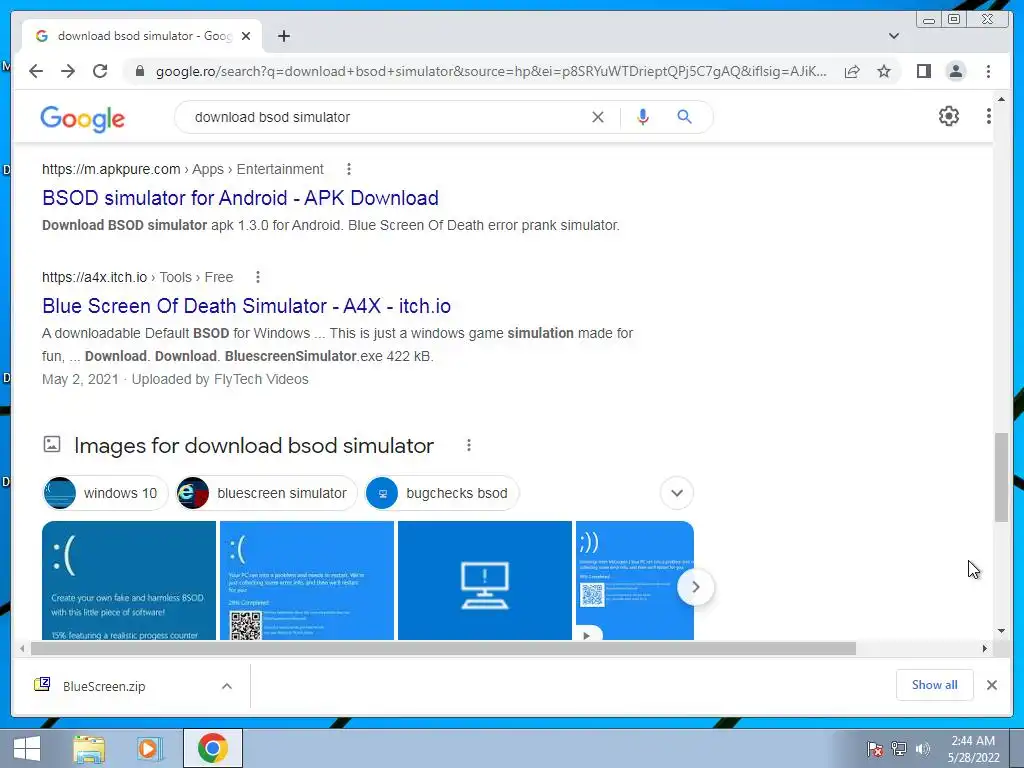The image size is (1024, 768).
Task: Show next images with carousel arrow
Action: coord(696,587)
